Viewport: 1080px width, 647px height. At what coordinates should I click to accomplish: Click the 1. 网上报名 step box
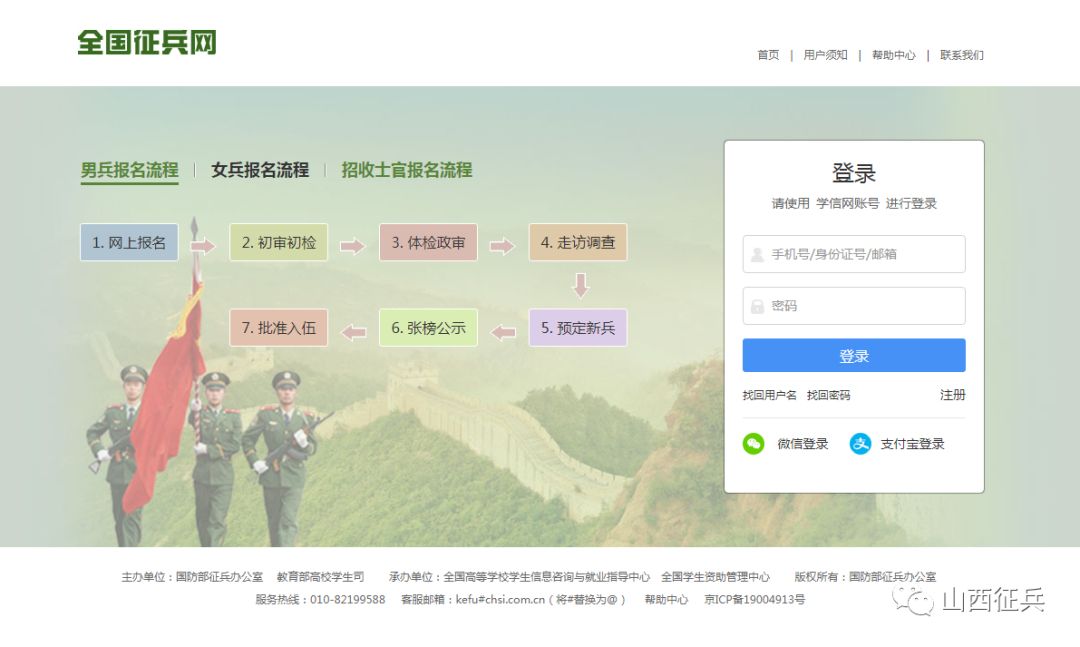129,243
